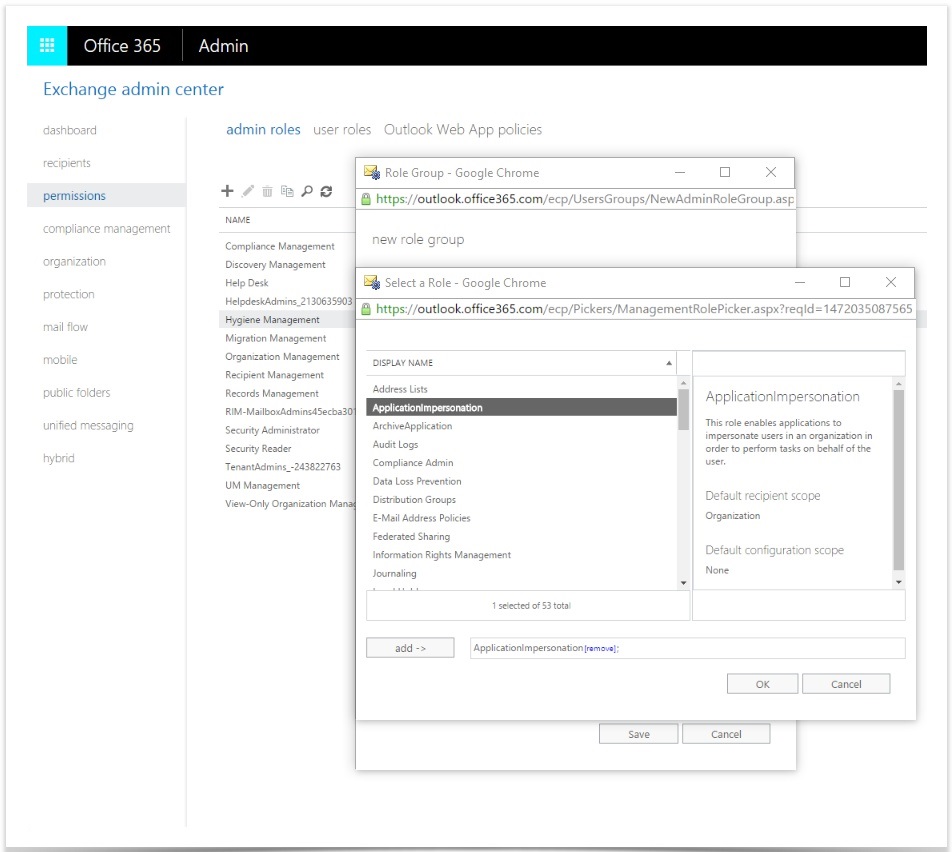
Task: Click the padlock icon in Select a Role address bar
Action: [366, 309]
